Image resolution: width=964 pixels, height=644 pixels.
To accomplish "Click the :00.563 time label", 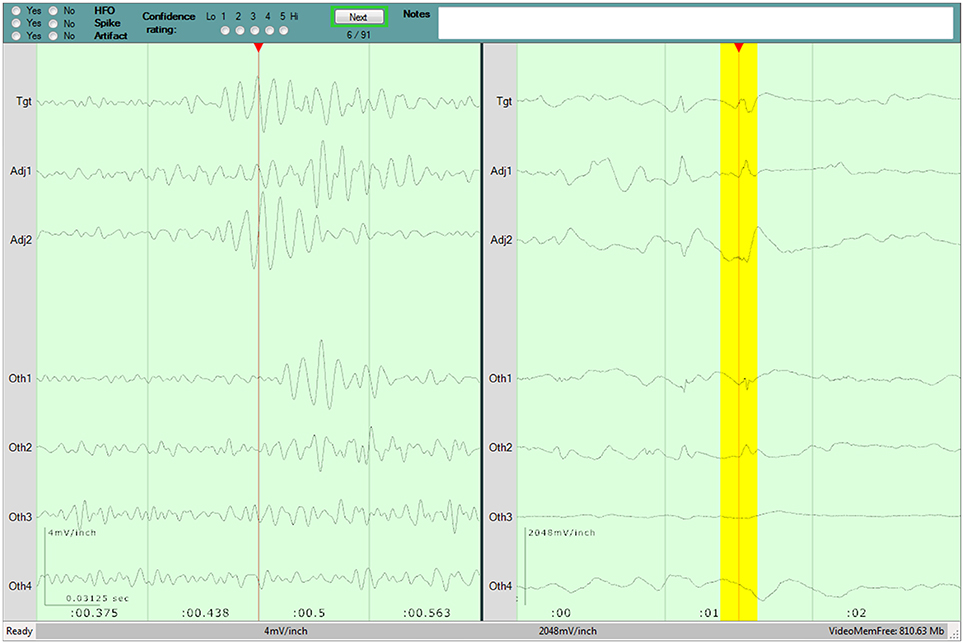I will coord(426,613).
